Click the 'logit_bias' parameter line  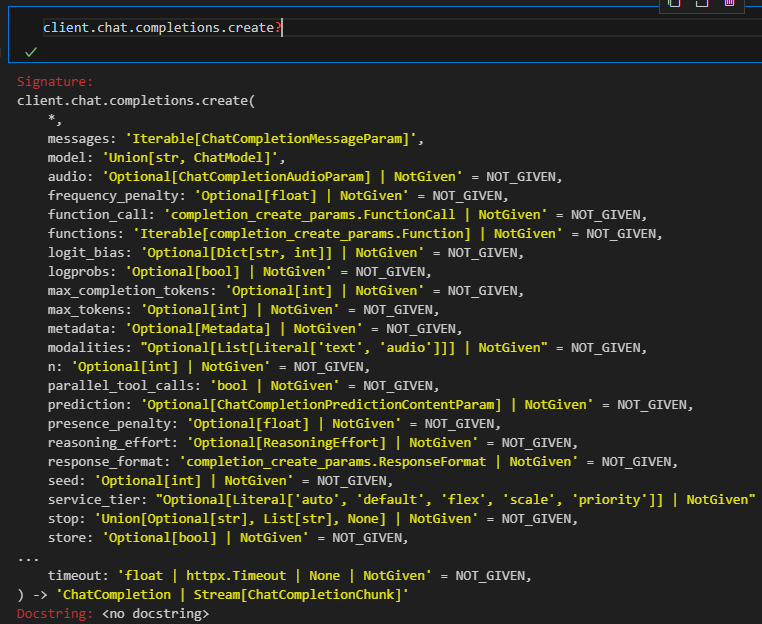[286, 253]
